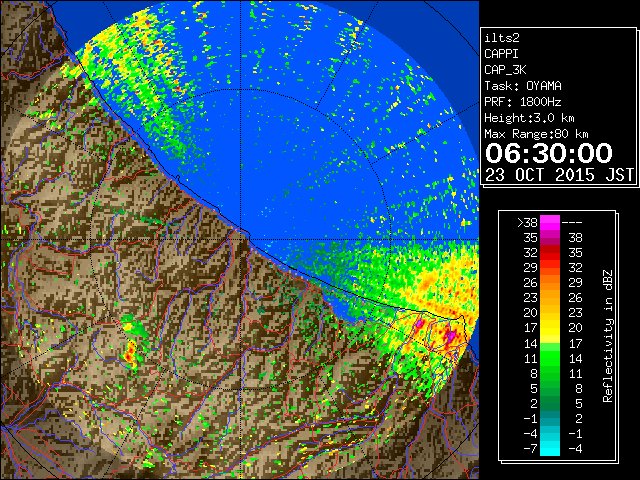Click the '---' label atop legend
The image size is (640, 480).
click(x=572, y=223)
